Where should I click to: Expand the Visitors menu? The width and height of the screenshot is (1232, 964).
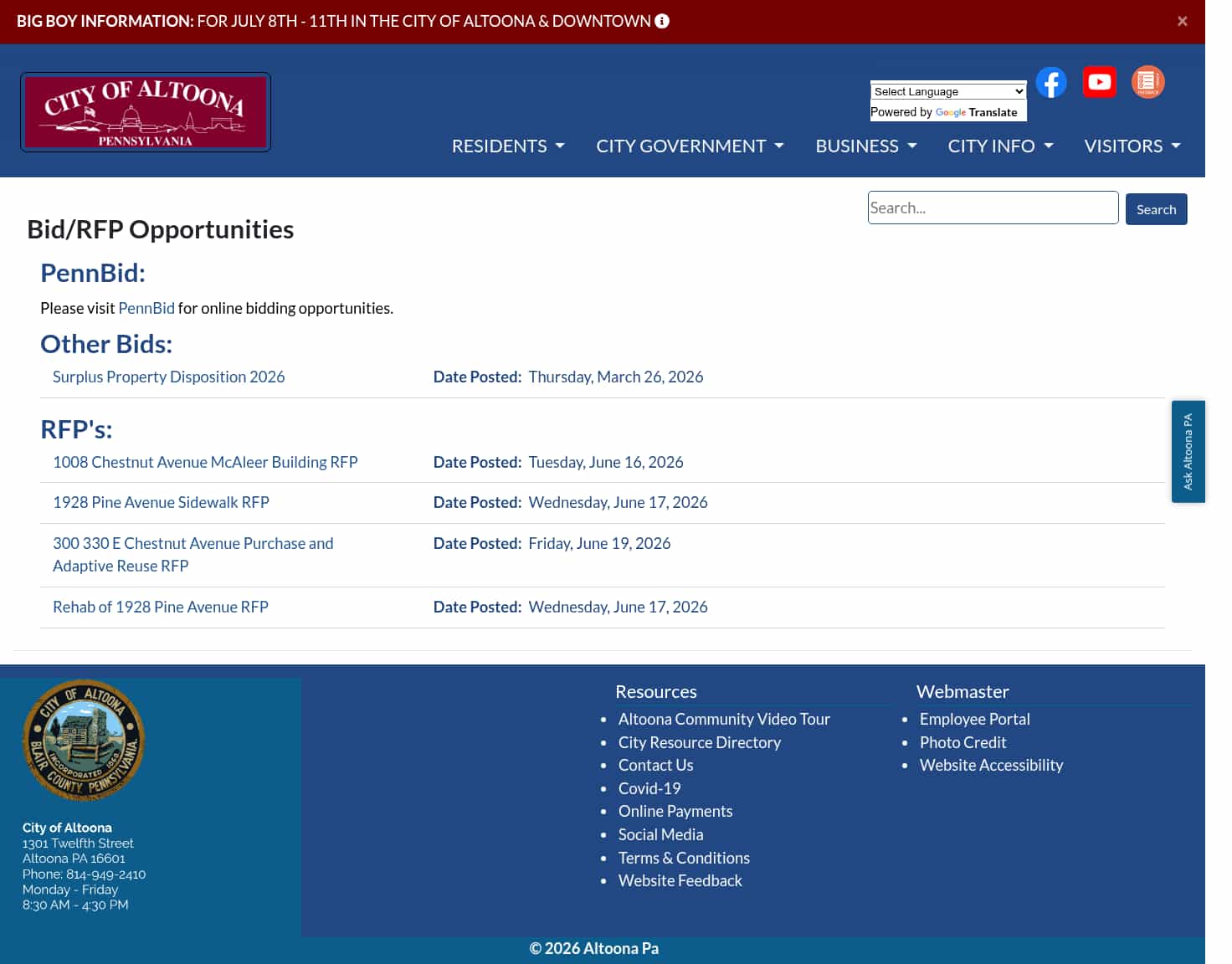(1132, 146)
